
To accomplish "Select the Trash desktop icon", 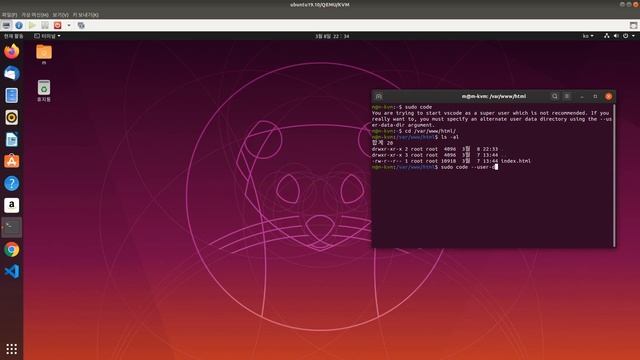I will [44, 91].
